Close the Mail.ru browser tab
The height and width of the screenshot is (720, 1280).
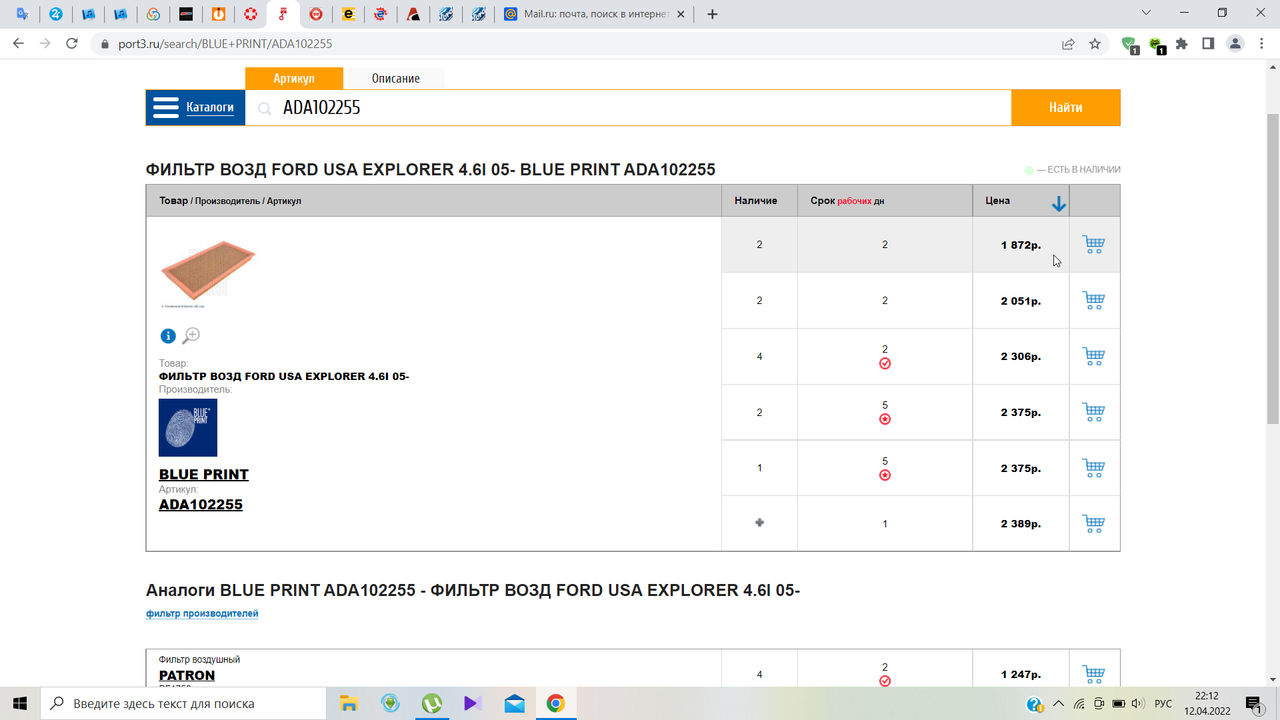680,14
